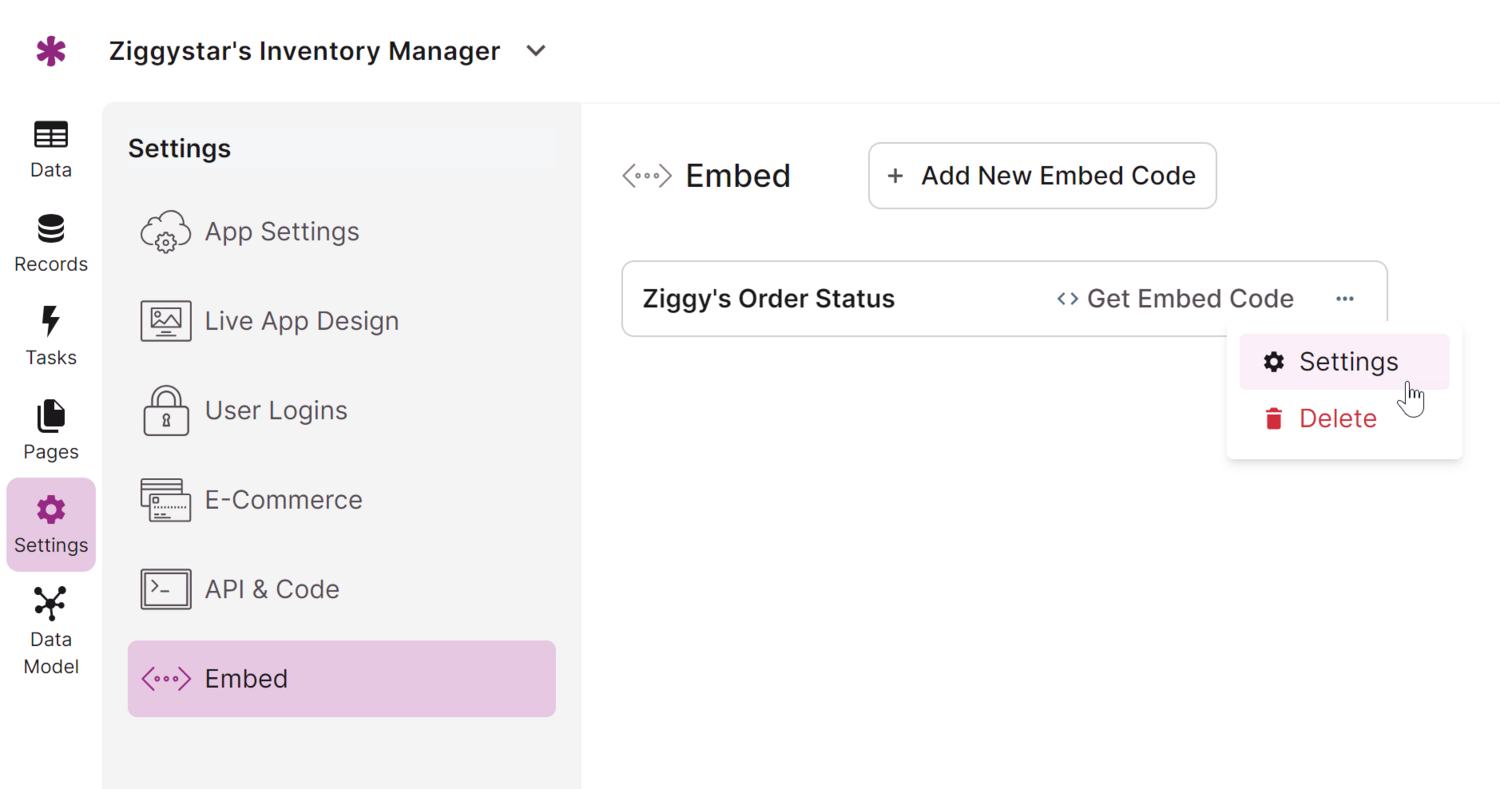This screenshot has height=789, width=1500.
Task: Click the User Logins padlock icon
Action: pos(165,410)
